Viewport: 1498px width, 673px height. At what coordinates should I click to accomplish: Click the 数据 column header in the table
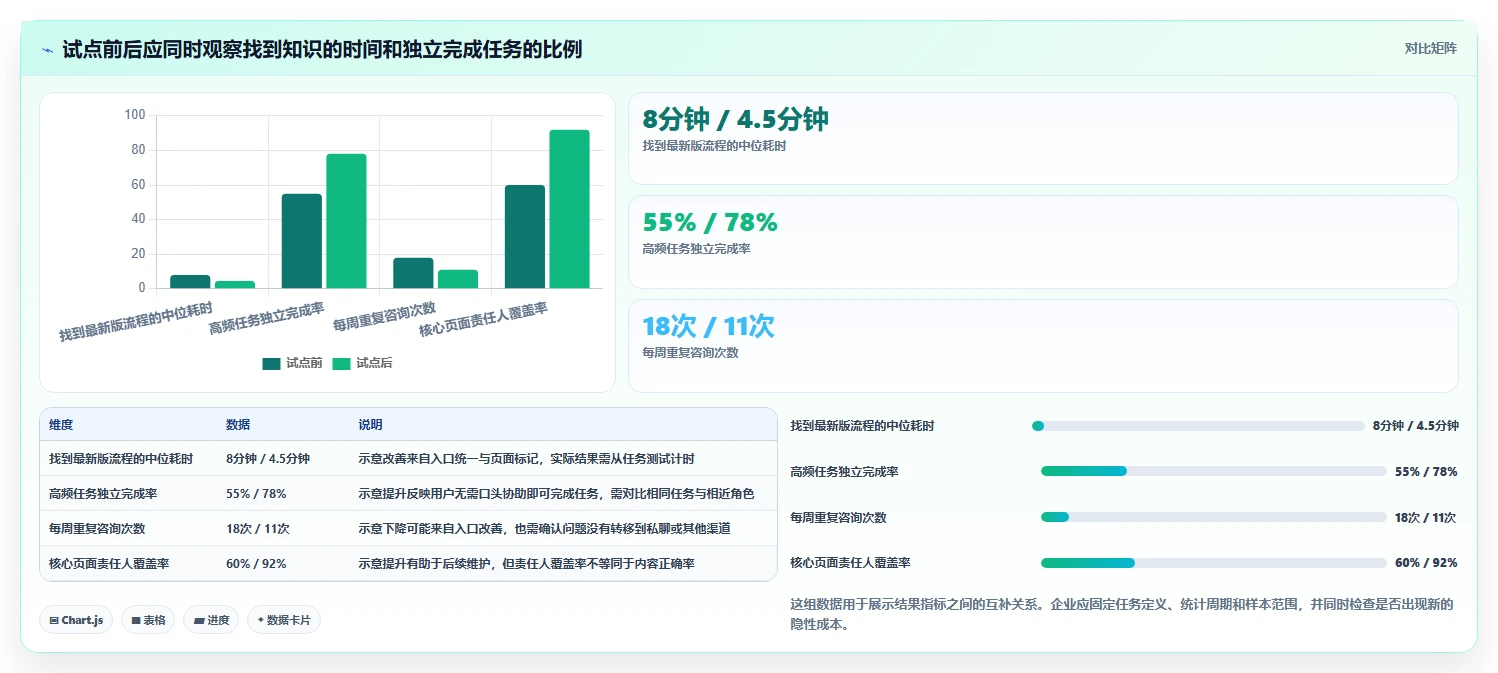tap(238, 425)
